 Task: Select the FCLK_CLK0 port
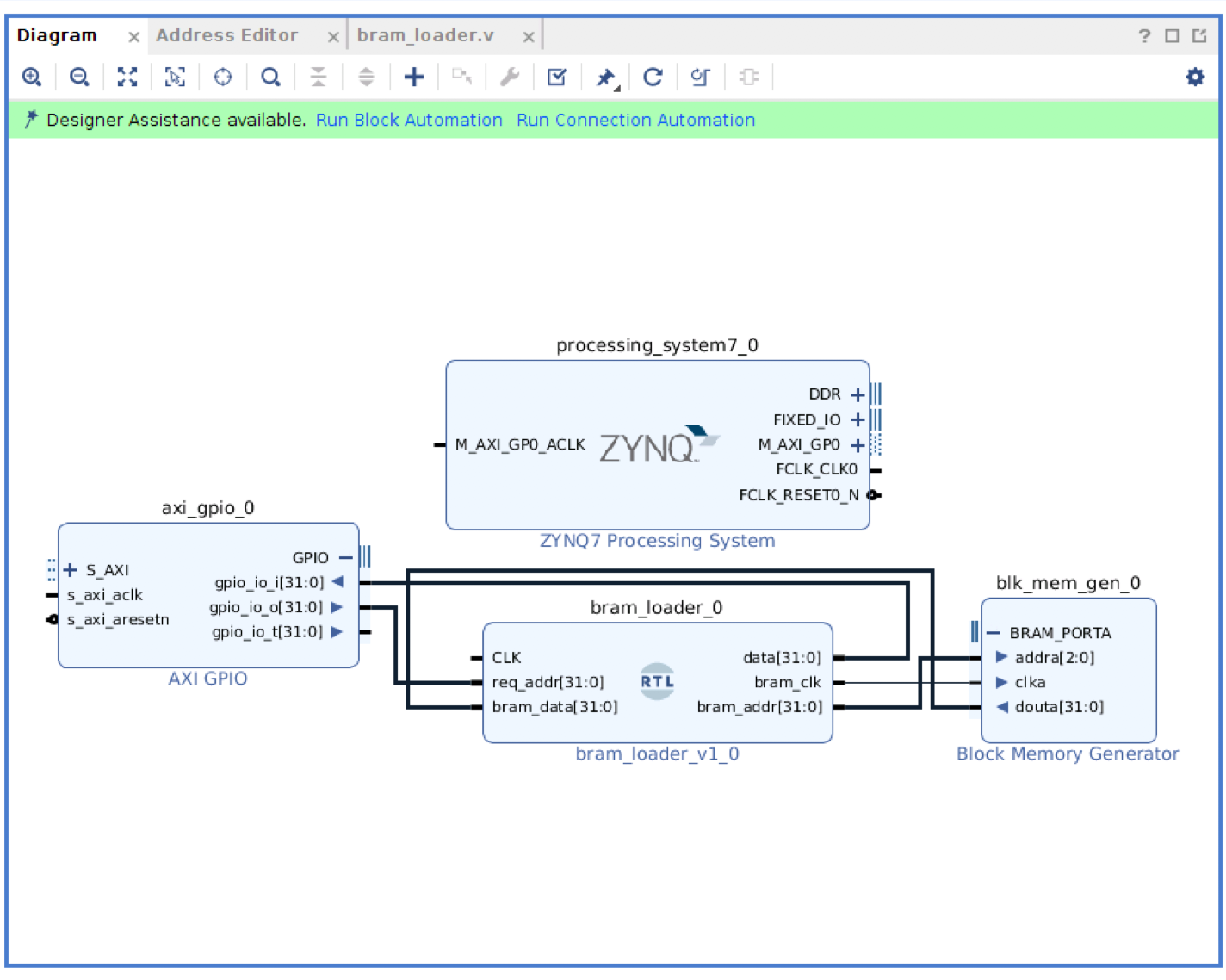click(816, 469)
